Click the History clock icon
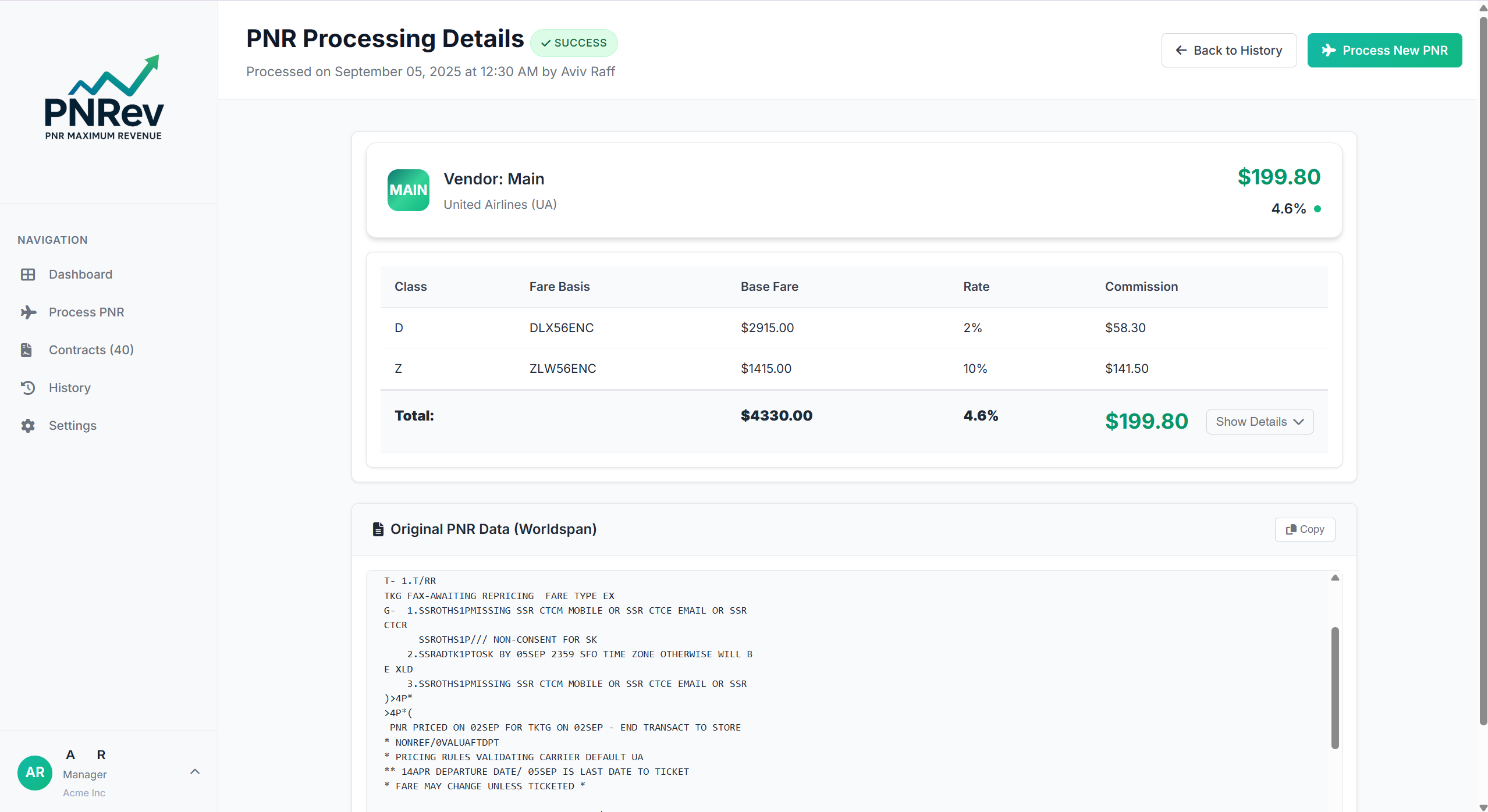This screenshot has width=1488, height=812. click(x=28, y=388)
